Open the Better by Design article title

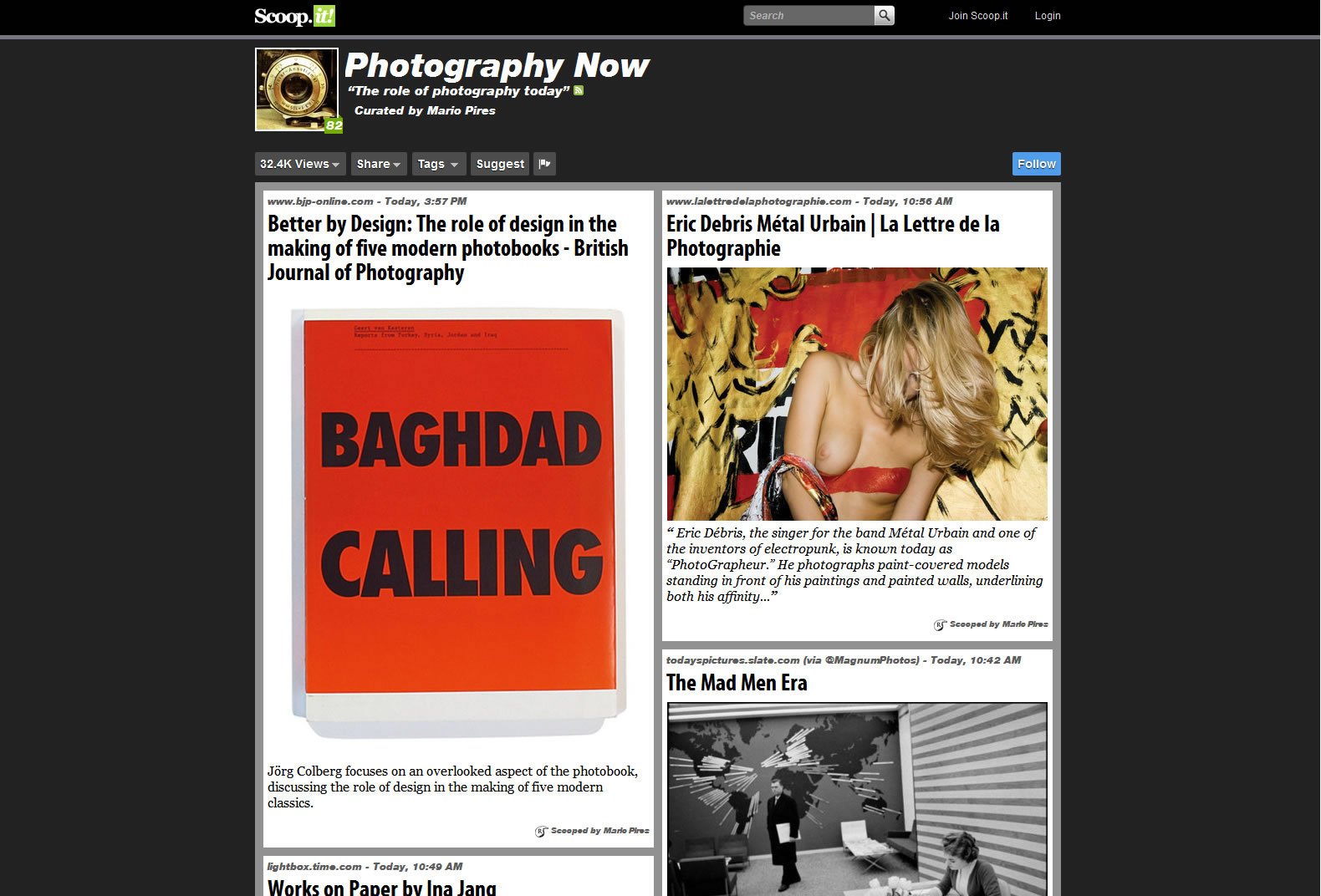tap(447, 248)
